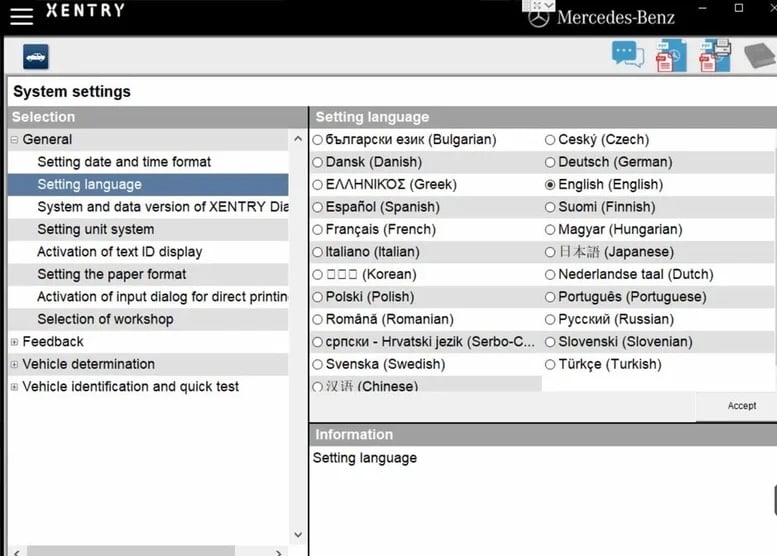Select Polski (Polish) radio button
Screen dimensions: 777x556
coord(318,297)
